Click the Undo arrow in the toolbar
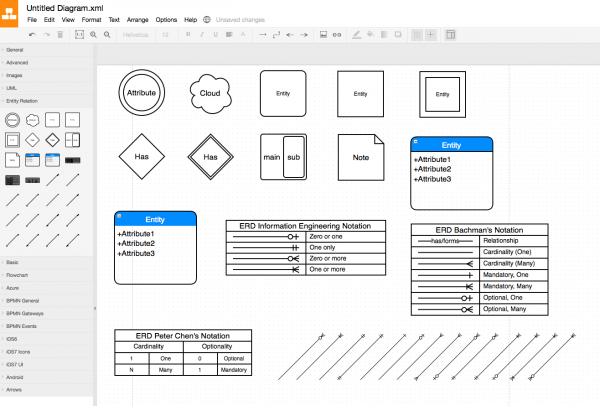 pos(32,34)
